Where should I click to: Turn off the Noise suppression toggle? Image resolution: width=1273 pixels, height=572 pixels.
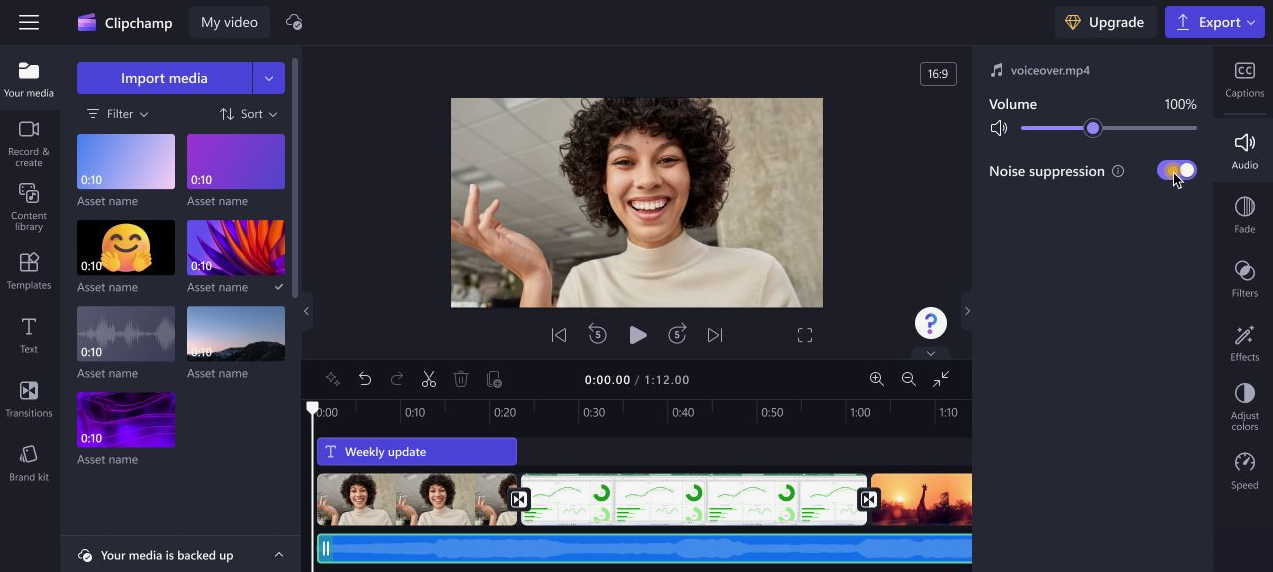(1177, 171)
